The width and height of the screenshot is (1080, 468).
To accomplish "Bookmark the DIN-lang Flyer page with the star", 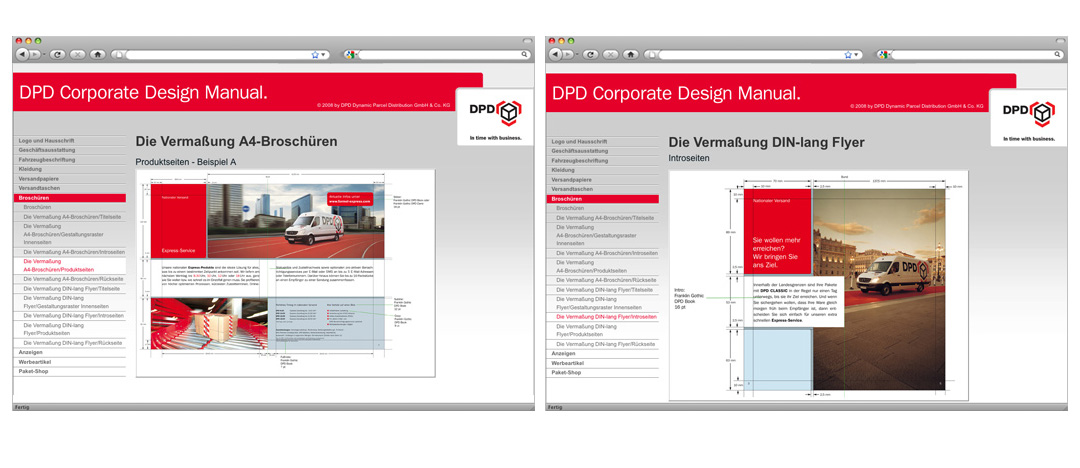I will click(848, 54).
